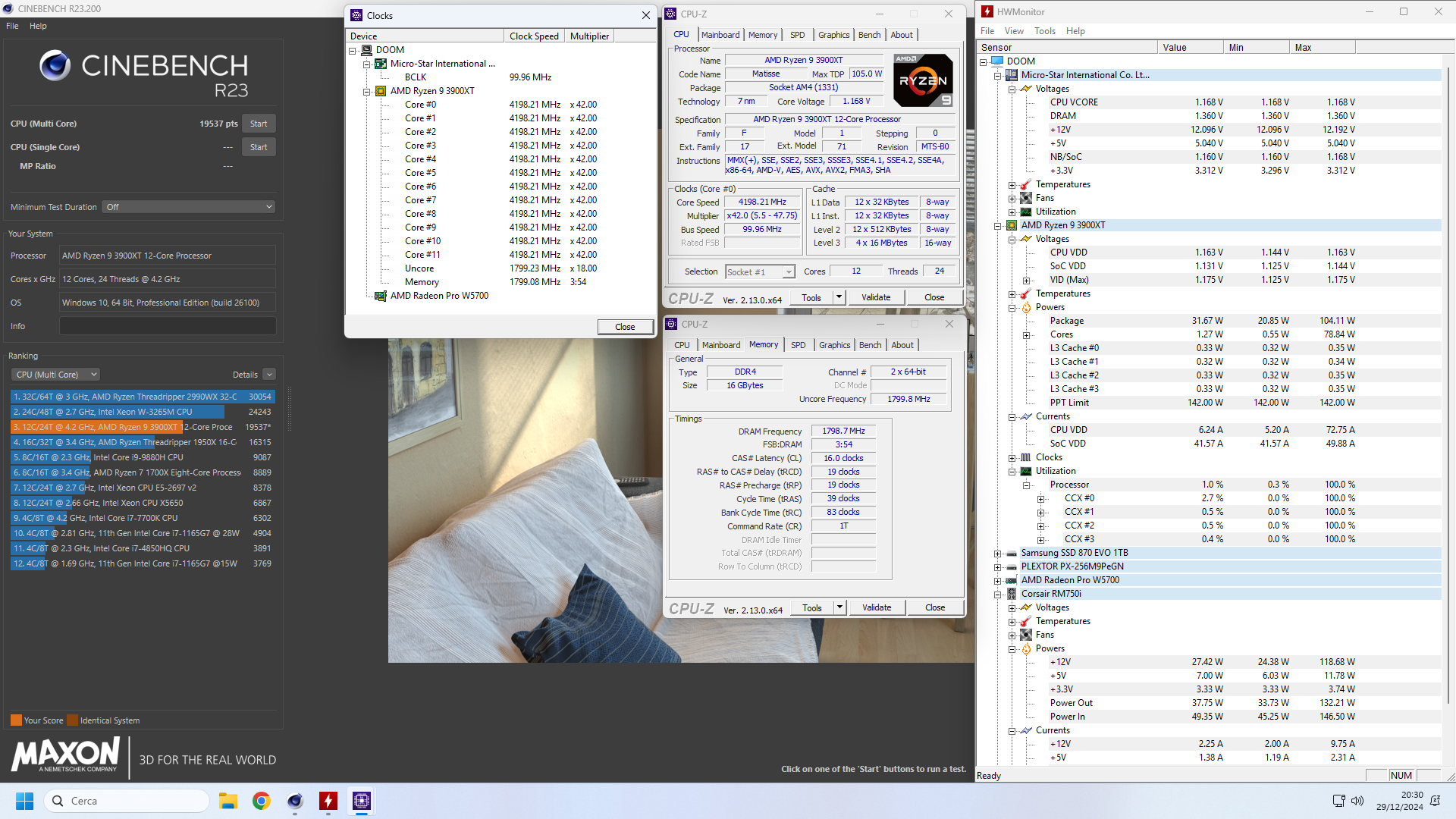Expand motherboard Temperatures node in HWMonitor
The height and width of the screenshot is (819, 1456).
pos(1012,185)
